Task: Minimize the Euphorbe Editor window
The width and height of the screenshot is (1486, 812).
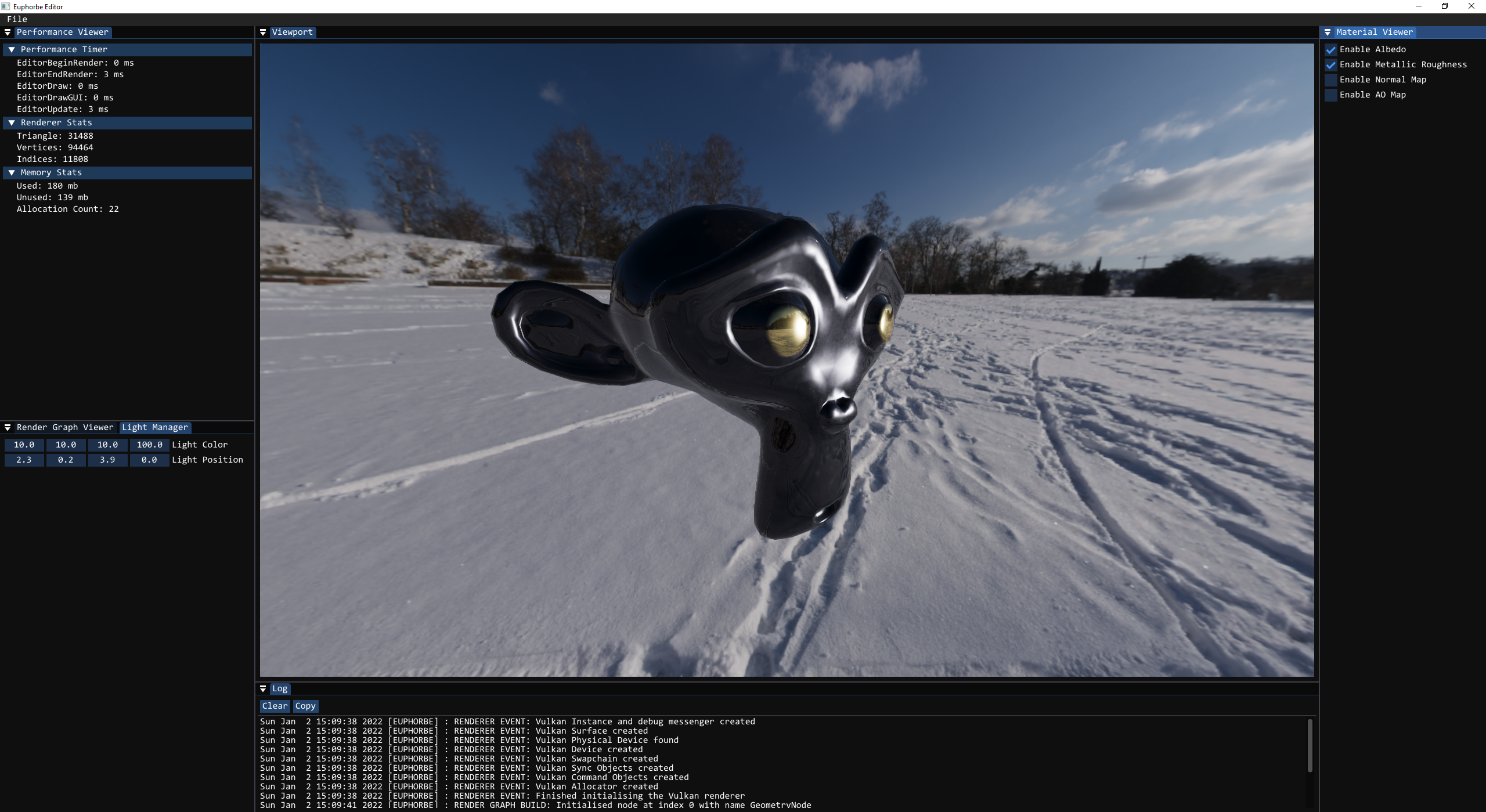Action: pos(1419,6)
